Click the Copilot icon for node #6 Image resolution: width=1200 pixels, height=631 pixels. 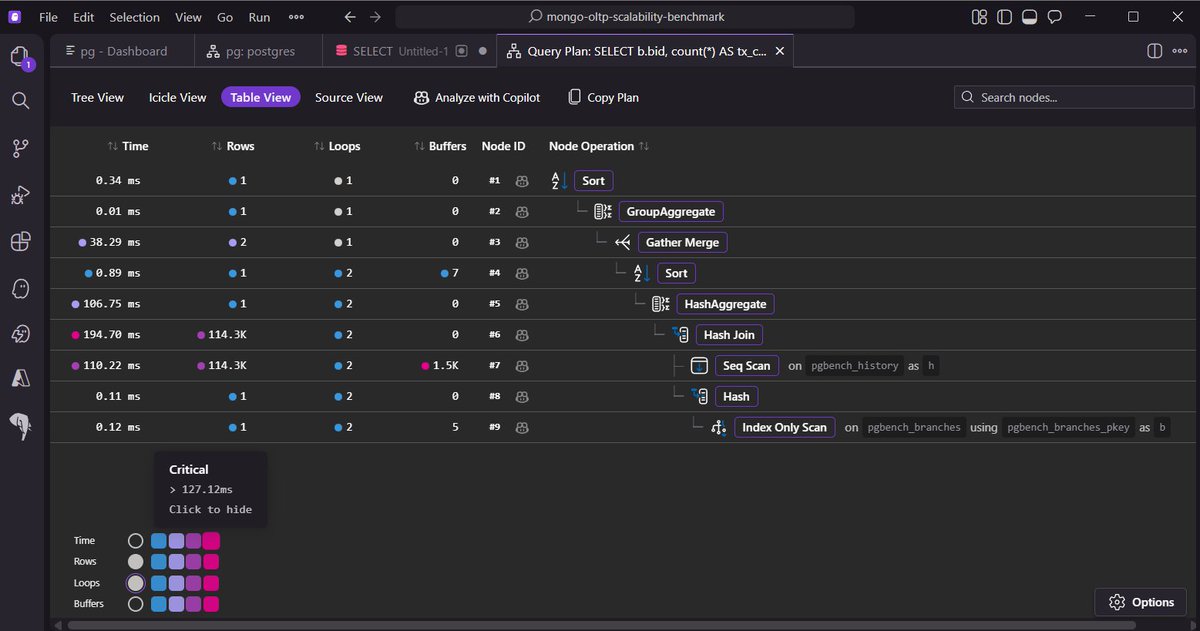coord(522,335)
